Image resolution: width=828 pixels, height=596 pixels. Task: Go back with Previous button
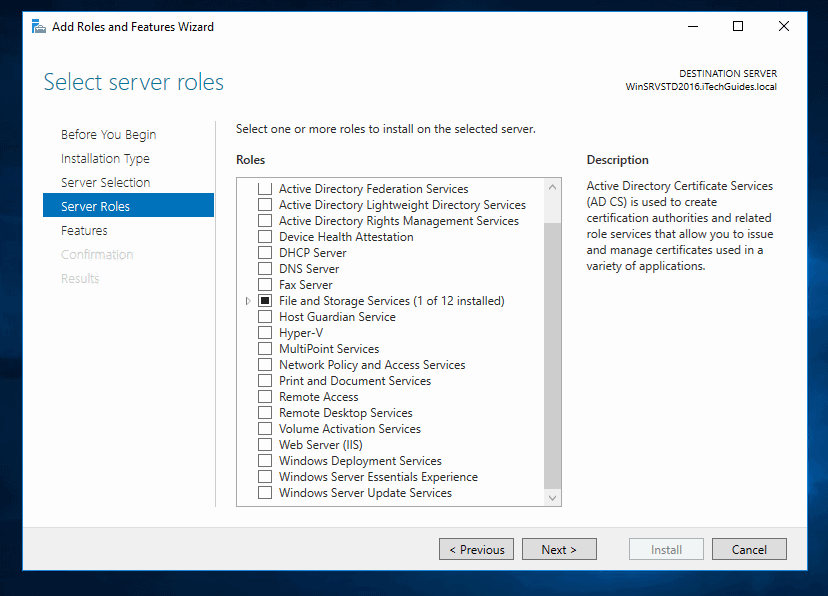click(x=477, y=549)
